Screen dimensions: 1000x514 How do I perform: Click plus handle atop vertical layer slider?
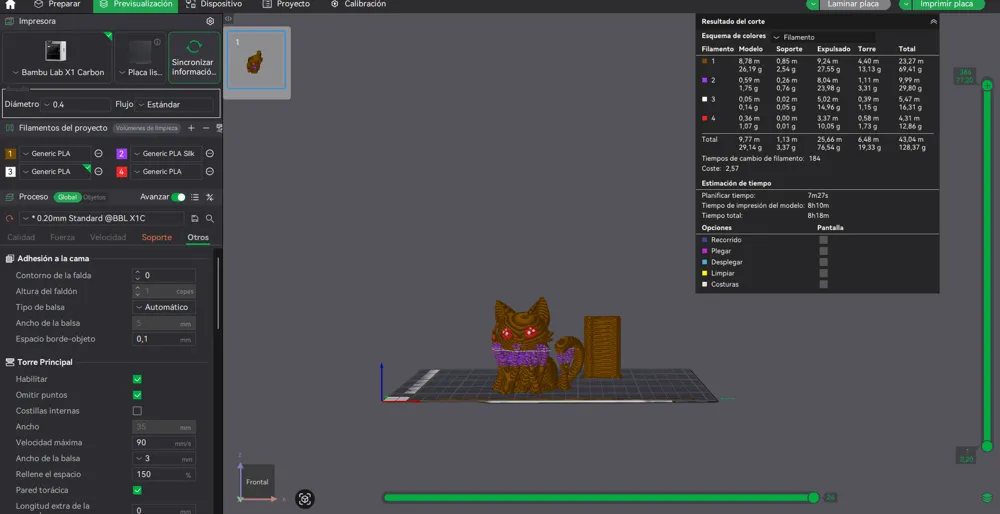(987, 85)
